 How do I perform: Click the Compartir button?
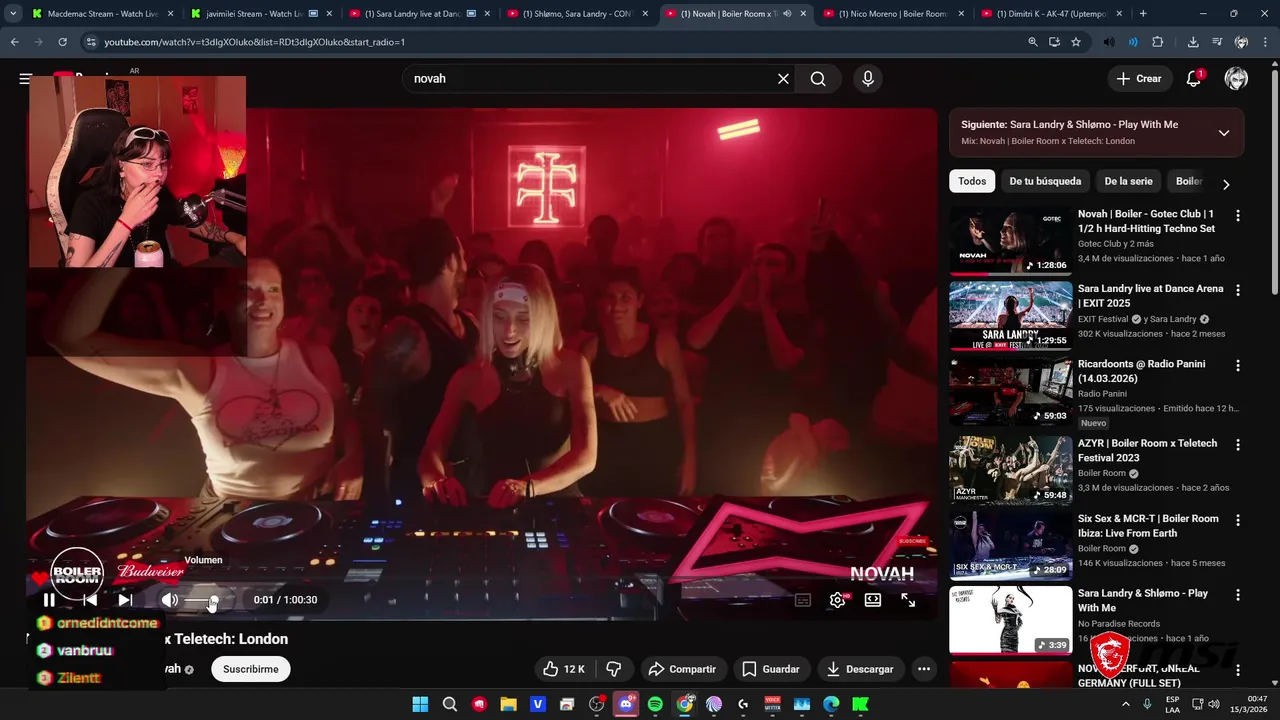pos(682,669)
